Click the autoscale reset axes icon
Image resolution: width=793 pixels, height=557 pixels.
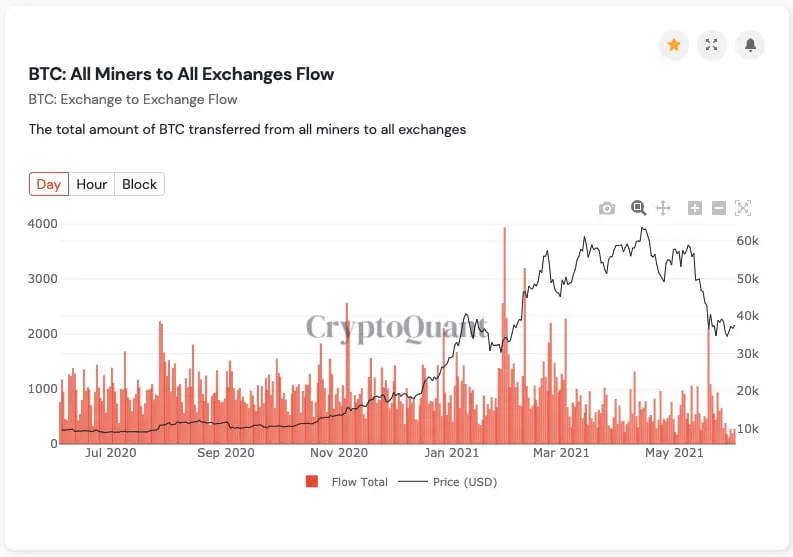coord(742,208)
